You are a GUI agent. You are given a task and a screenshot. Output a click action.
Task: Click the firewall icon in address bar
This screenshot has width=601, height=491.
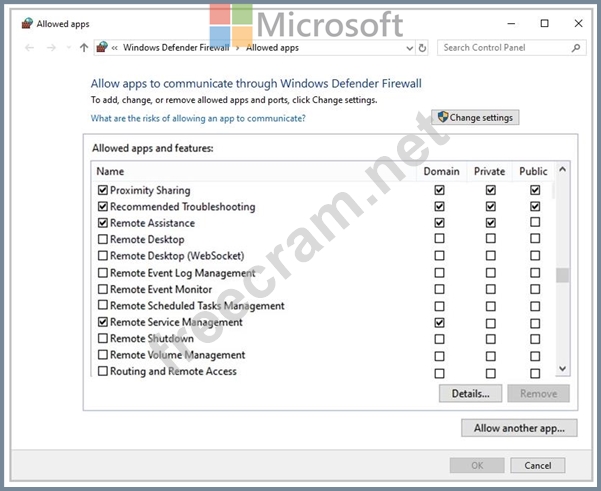(102, 47)
